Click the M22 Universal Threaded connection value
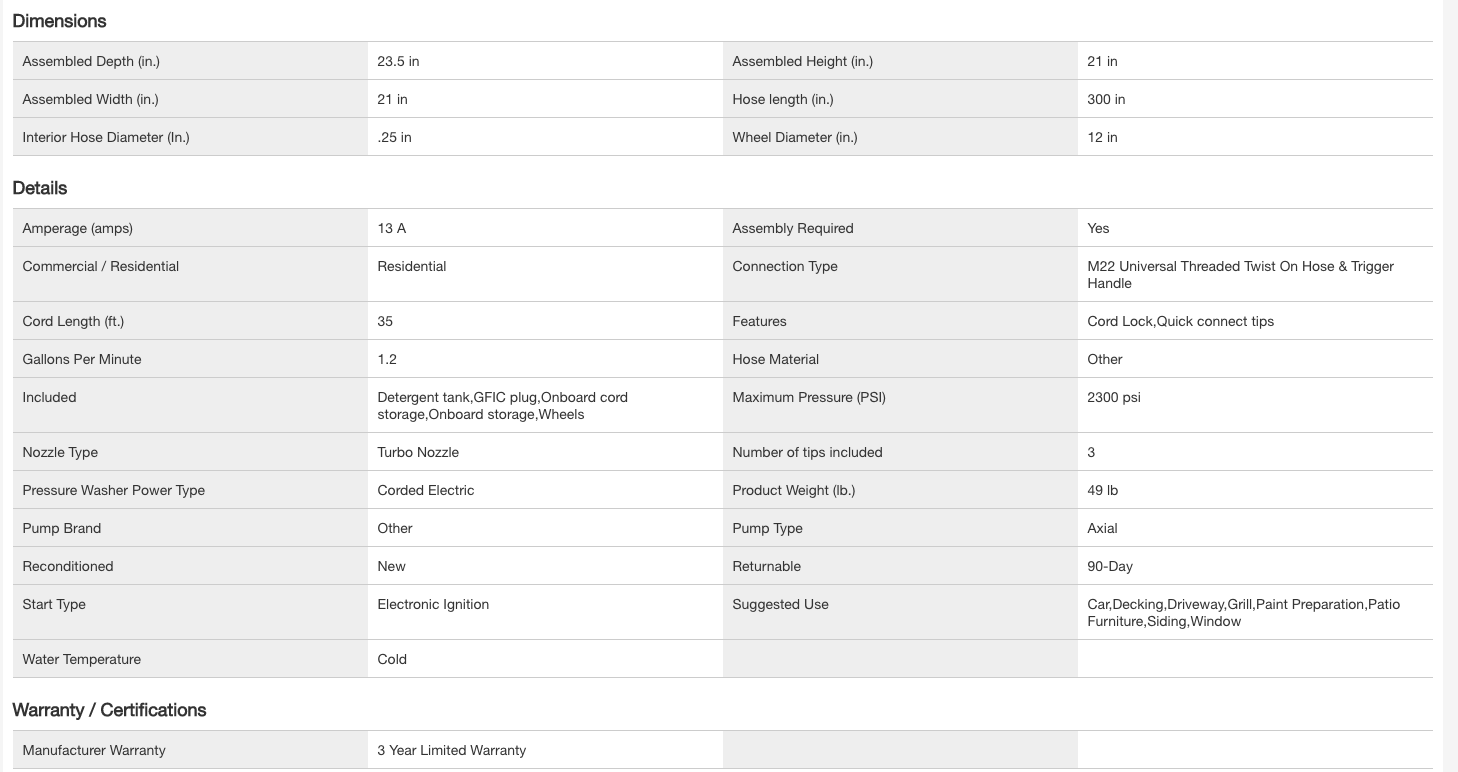Viewport: 1458px width, 772px height. [x=1240, y=275]
